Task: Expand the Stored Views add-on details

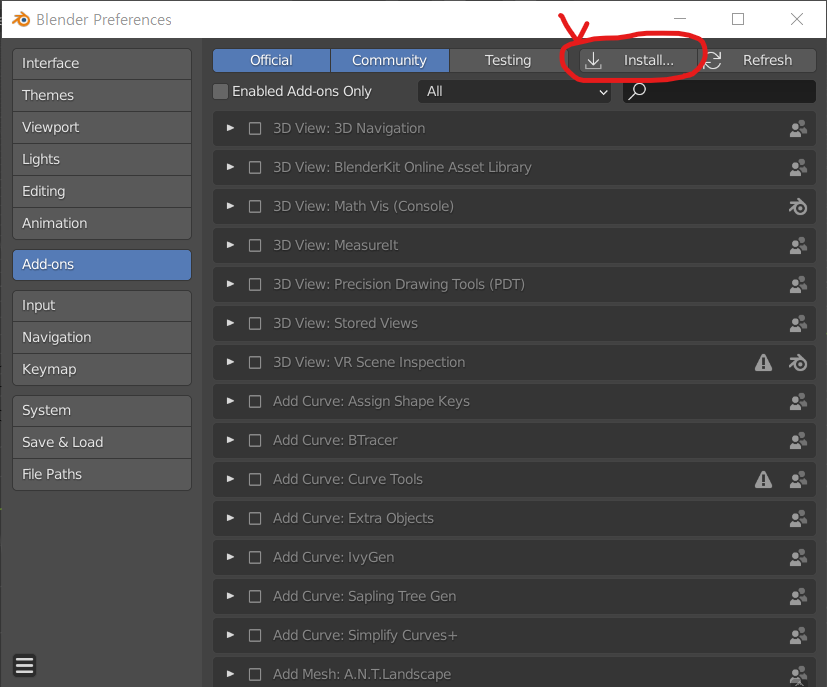Action: (x=230, y=323)
